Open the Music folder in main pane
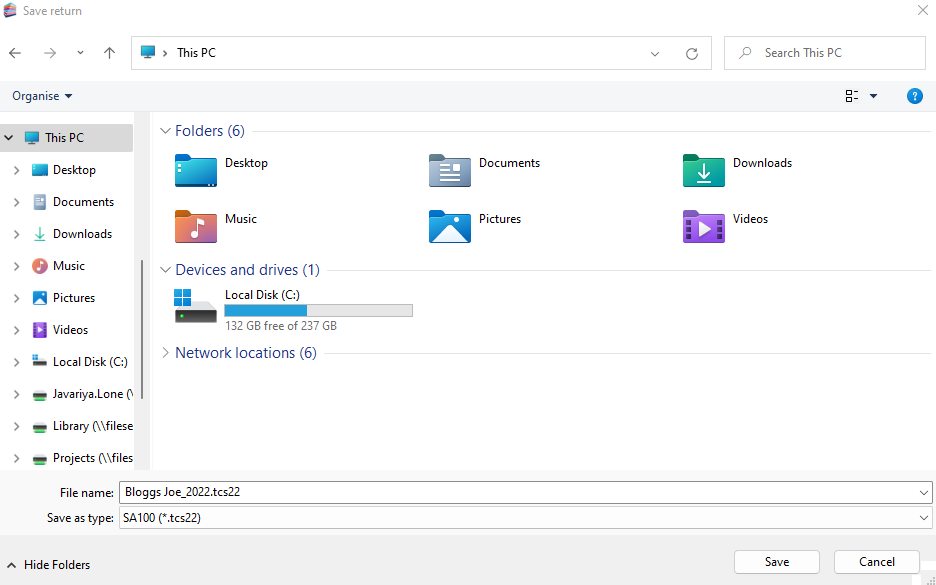The height and width of the screenshot is (585, 936). [196, 227]
